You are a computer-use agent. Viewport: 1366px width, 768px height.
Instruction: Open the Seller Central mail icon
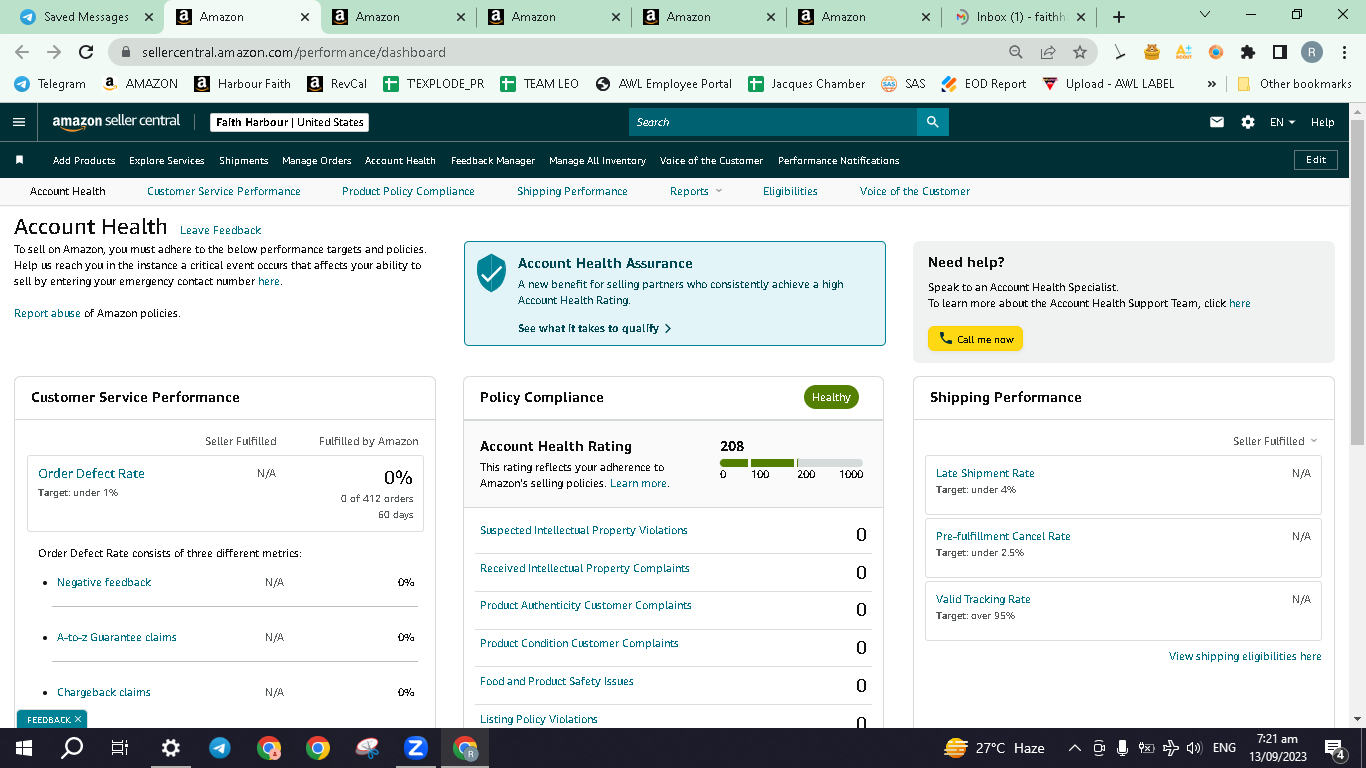click(x=1217, y=122)
